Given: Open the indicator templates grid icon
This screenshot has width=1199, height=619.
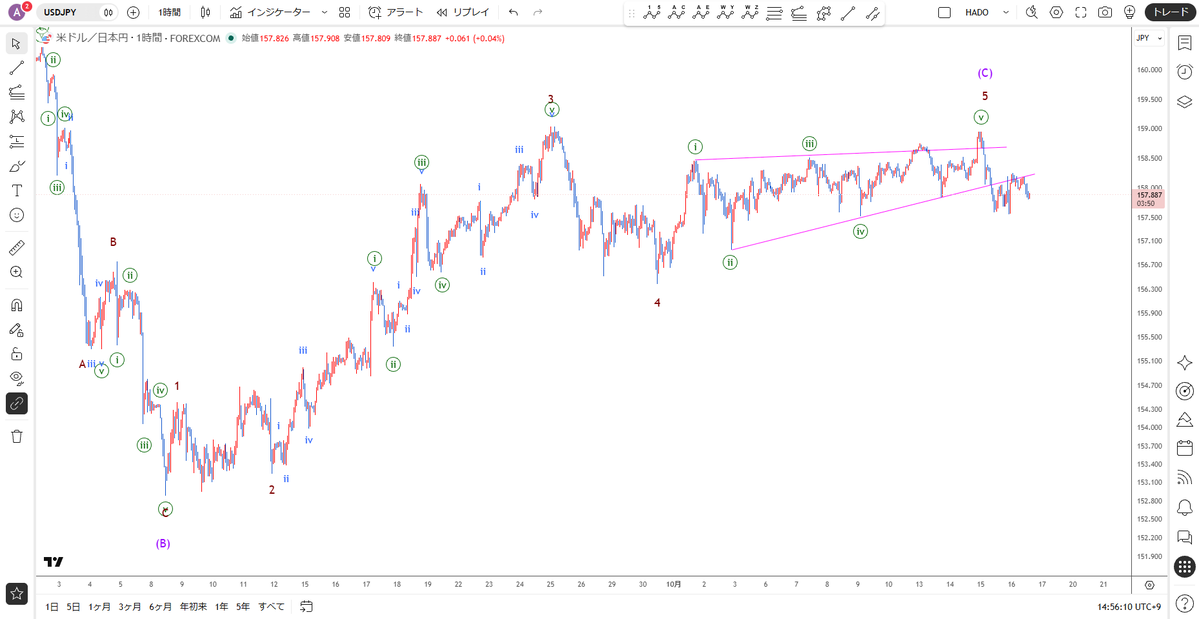Looking at the screenshot, I should click(x=344, y=12).
